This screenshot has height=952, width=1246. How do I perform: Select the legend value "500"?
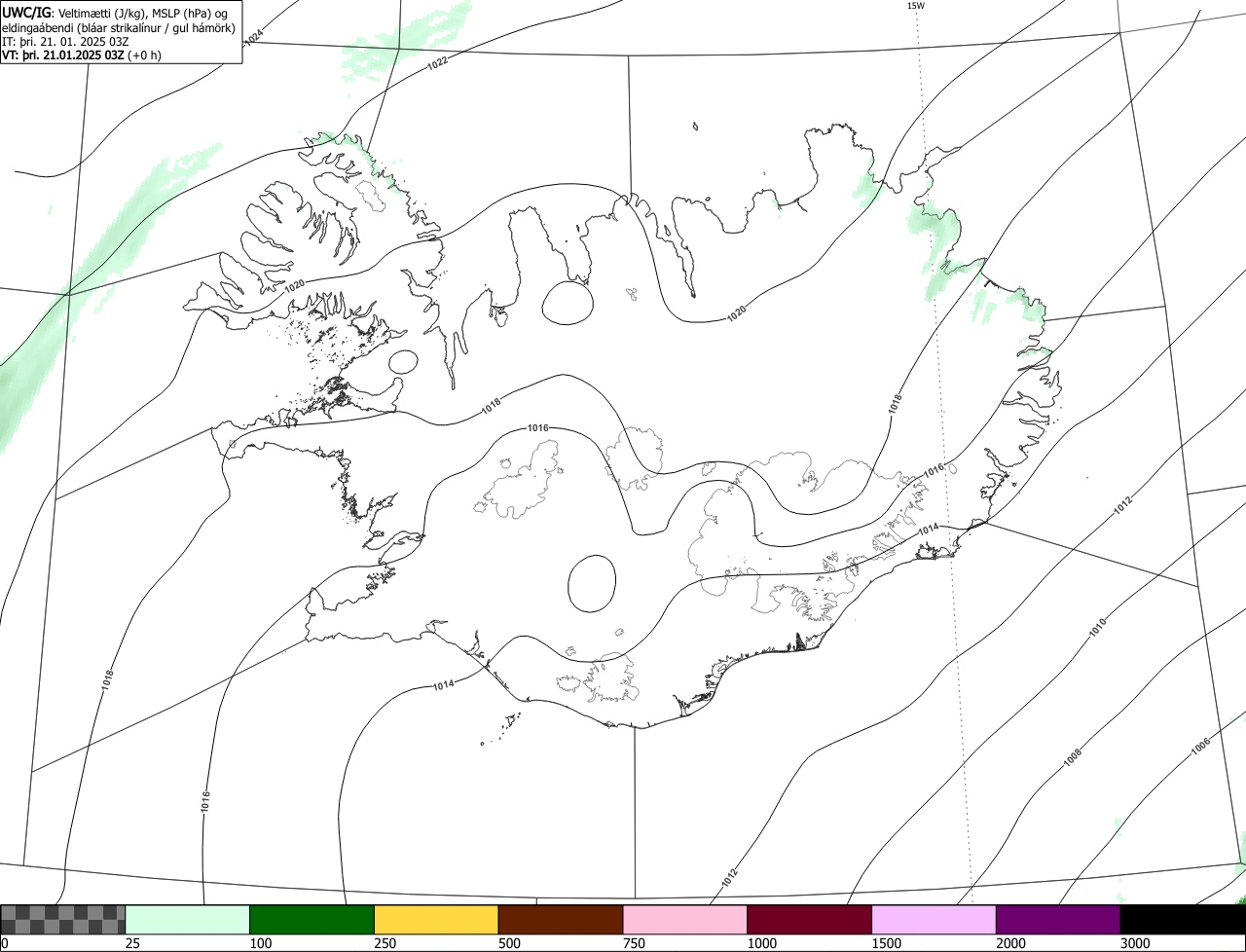[x=509, y=943]
